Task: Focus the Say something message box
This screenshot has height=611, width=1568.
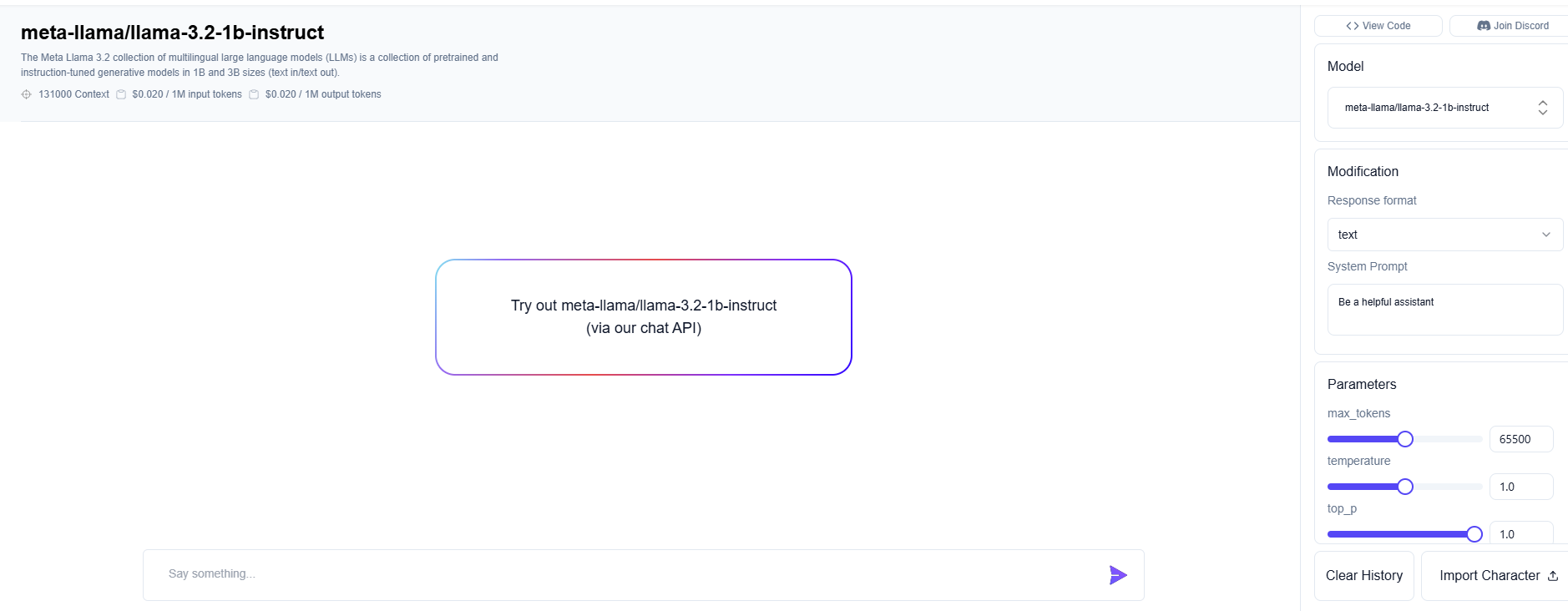Action: pyautogui.click(x=643, y=575)
